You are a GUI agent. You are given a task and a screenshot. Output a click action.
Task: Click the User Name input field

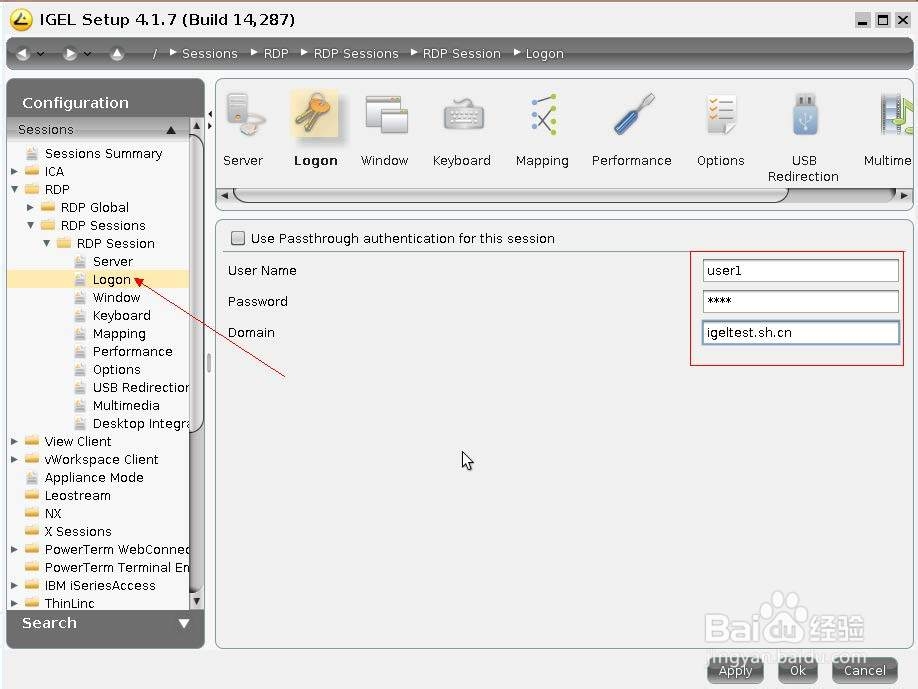pos(800,270)
